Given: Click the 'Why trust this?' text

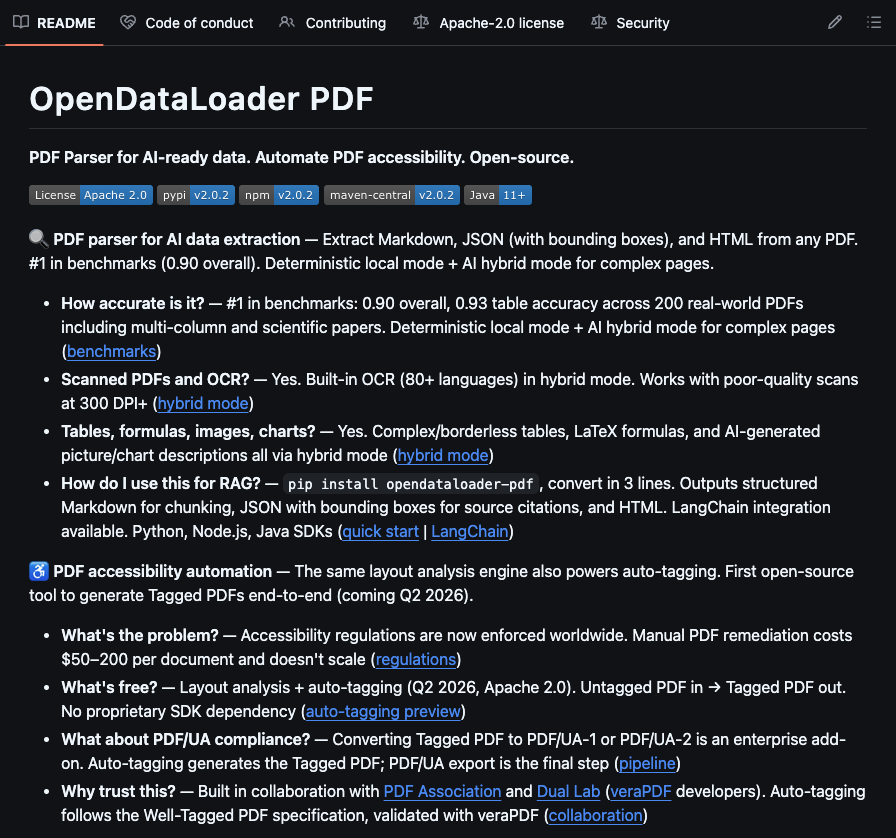Looking at the screenshot, I should point(118,792).
